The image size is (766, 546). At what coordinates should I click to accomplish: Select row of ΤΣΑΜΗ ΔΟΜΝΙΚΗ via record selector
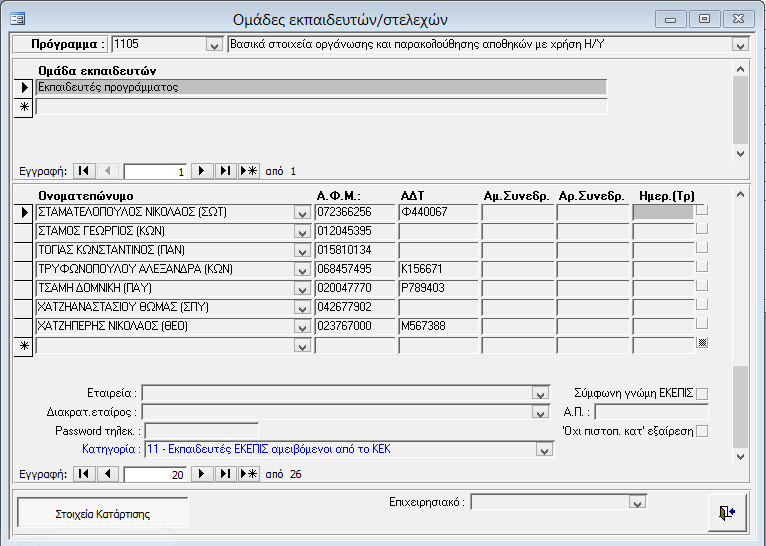pyautogui.click(x=23, y=287)
